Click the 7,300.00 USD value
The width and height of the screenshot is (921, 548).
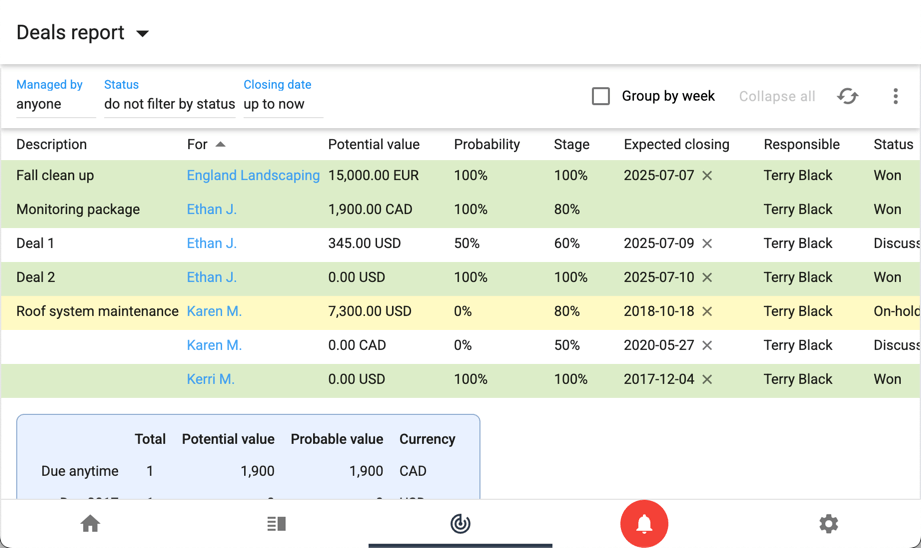click(x=369, y=311)
